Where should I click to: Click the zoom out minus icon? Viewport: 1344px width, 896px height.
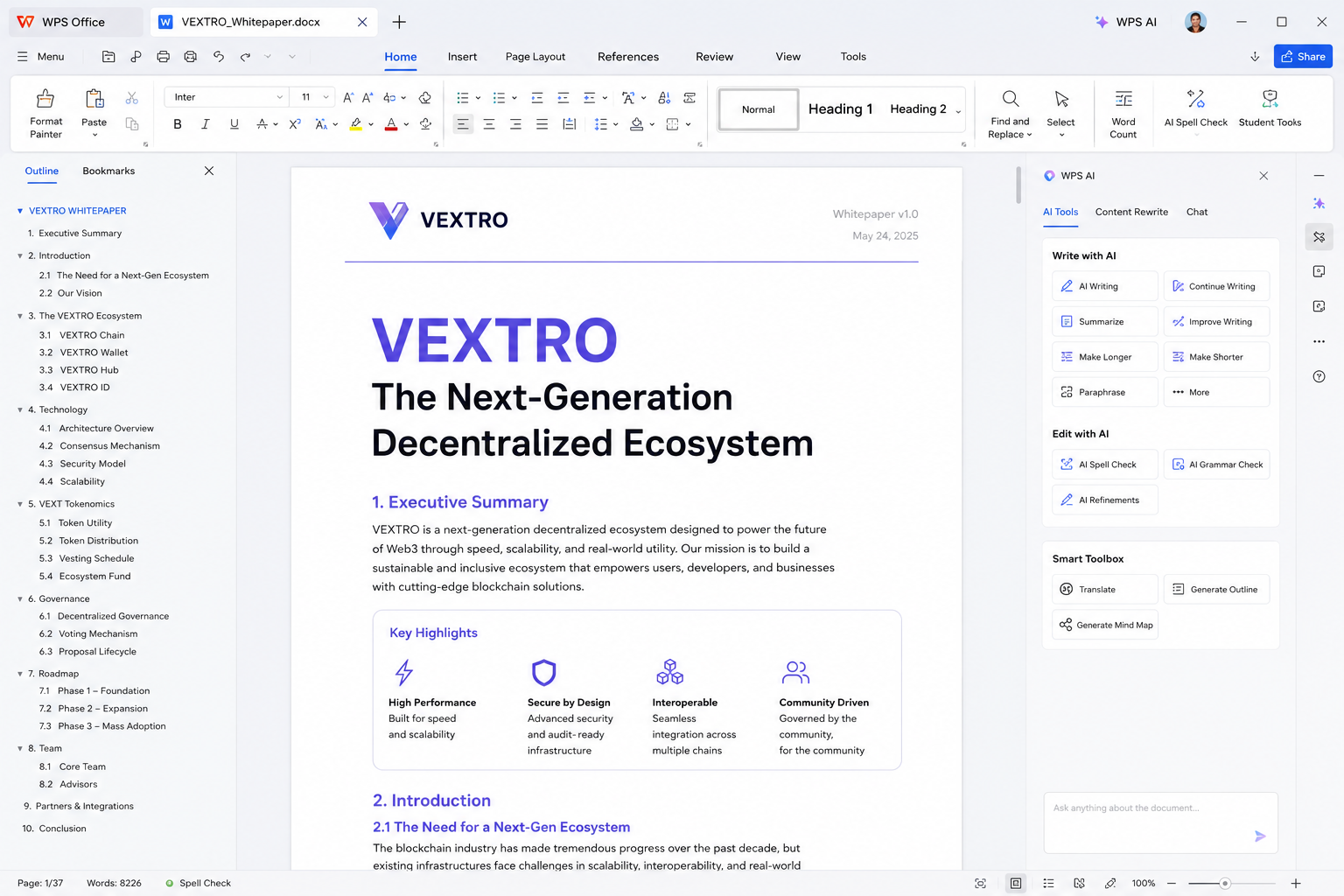coord(1172,884)
